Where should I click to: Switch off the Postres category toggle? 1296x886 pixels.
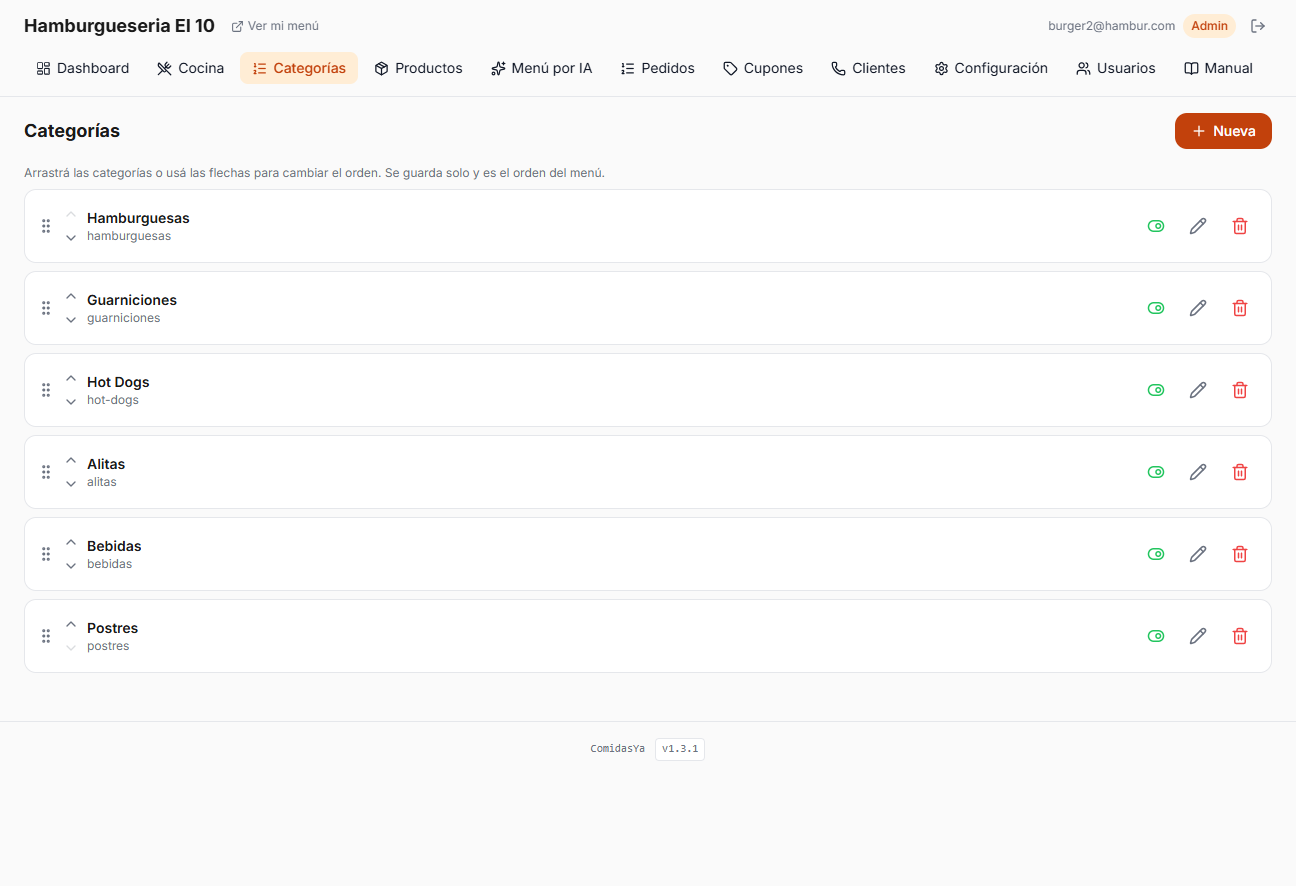(1156, 636)
